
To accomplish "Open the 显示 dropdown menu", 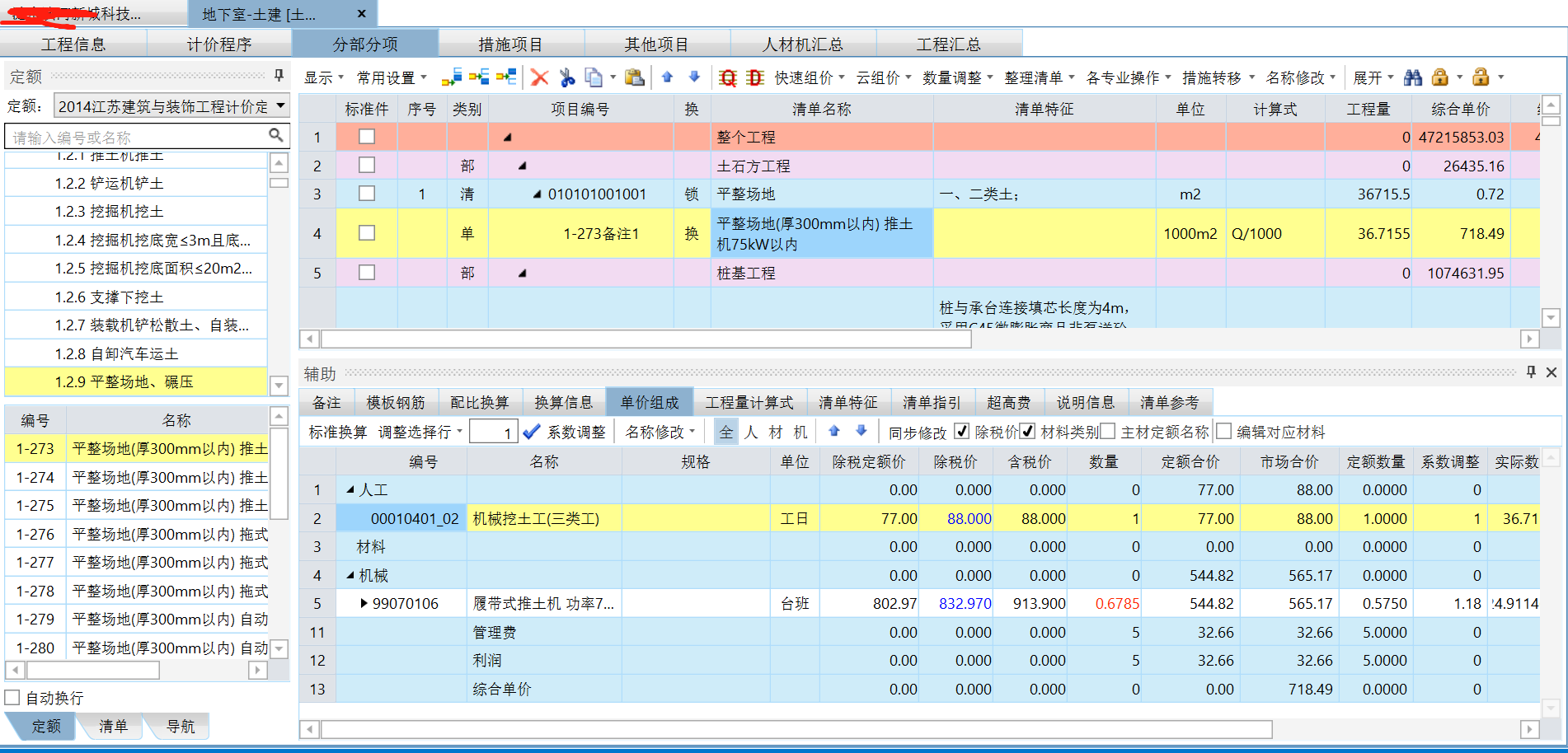I will tap(324, 77).
